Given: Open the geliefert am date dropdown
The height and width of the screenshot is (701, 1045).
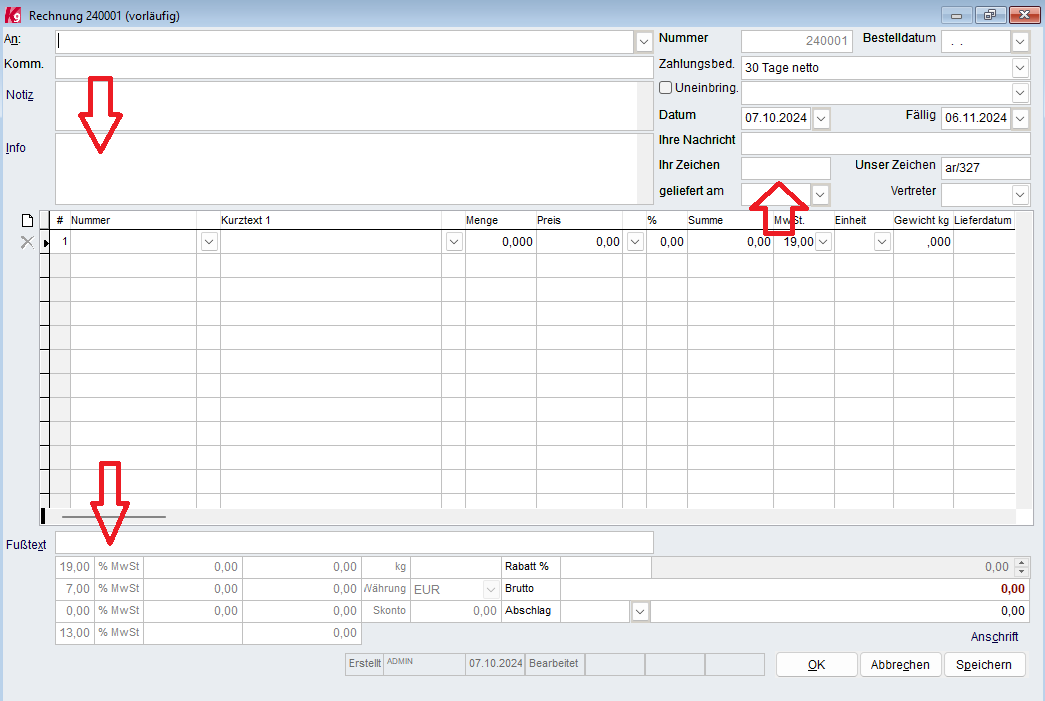Looking at the screenshot, I should pos(820,194).
